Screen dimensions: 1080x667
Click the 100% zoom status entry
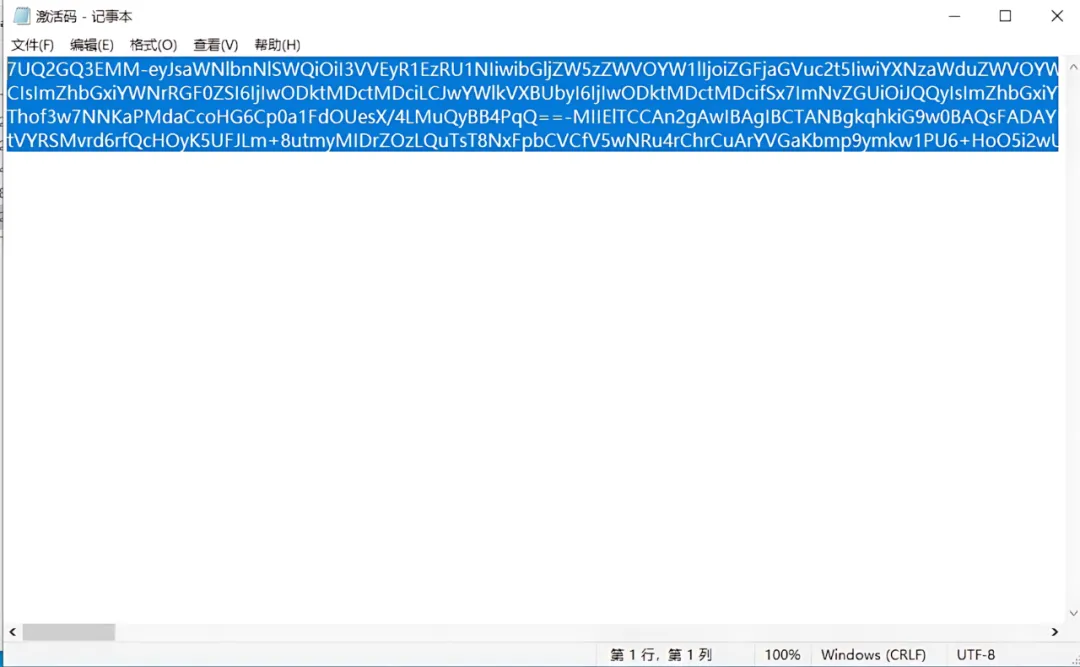coord(782,655)
